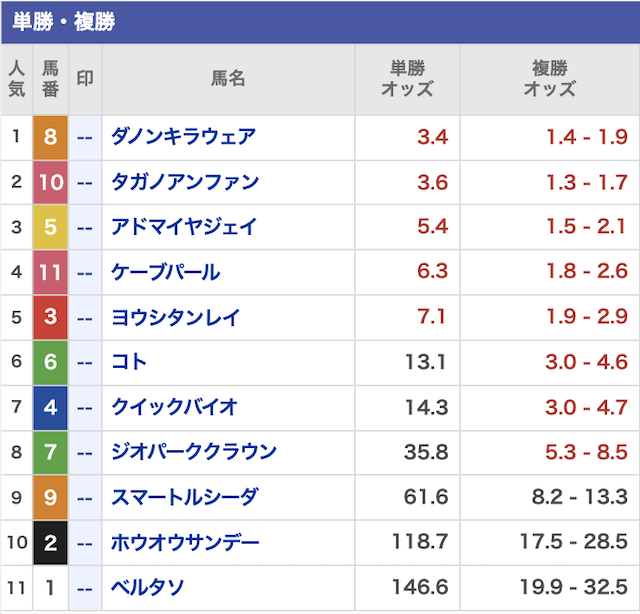Open horse スマートルシーダ link
Screen dimensions: 640x614
pos(184,497)
